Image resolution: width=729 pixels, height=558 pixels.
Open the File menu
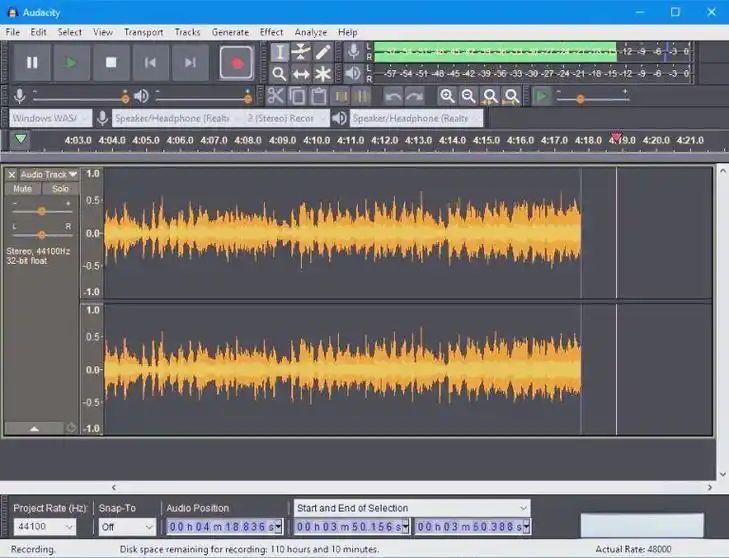coord(13,32)
